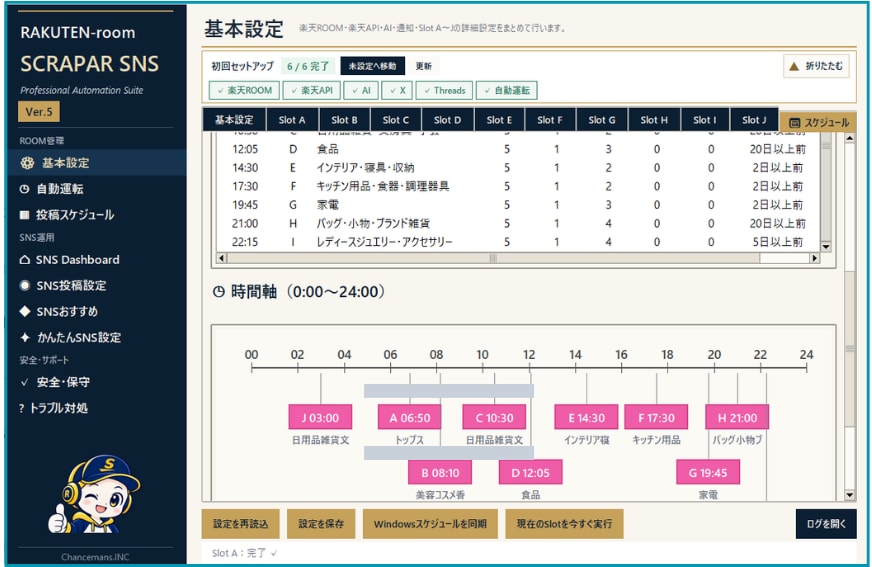Click the AI completed setup chip
Viewport: 872px width, 567px height.
[x=361, y=90]
